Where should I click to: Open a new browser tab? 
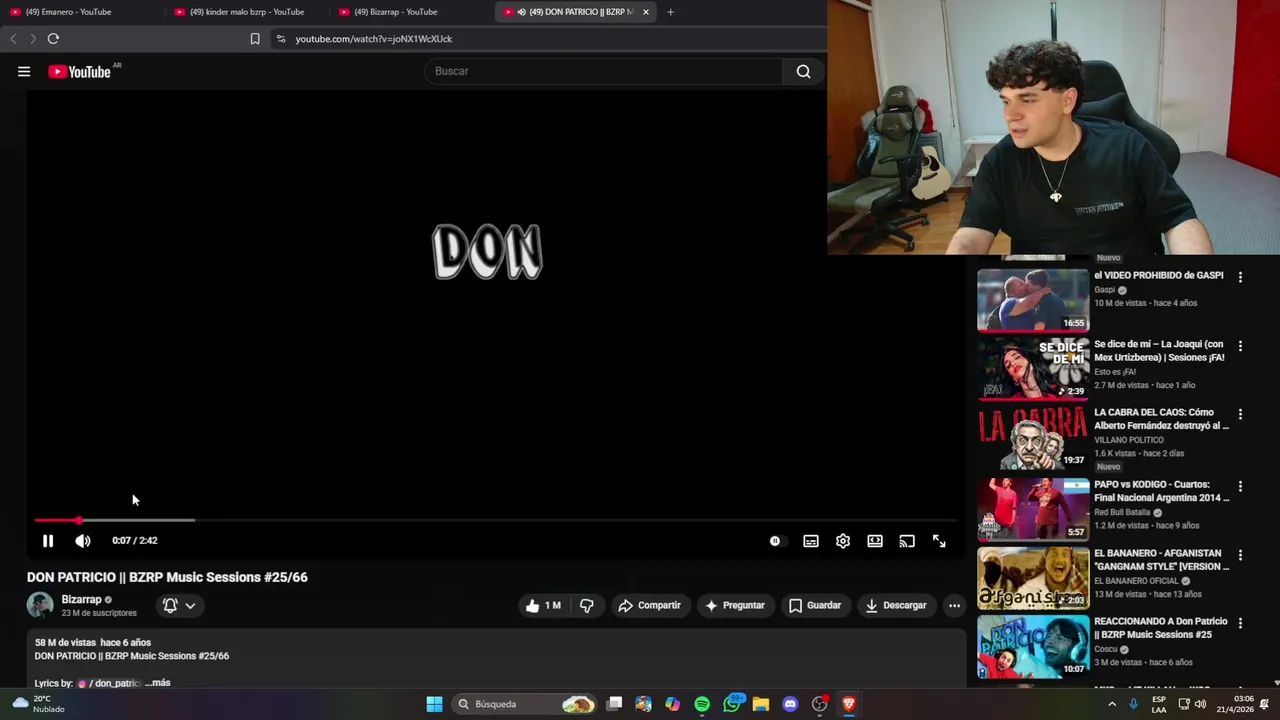[x=670, y=12]
